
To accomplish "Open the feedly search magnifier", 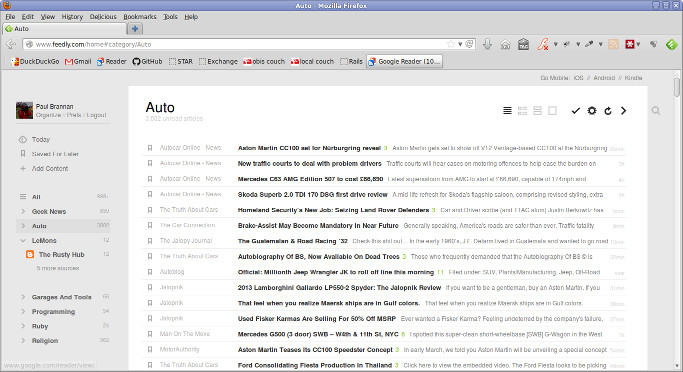I will 656,111.
